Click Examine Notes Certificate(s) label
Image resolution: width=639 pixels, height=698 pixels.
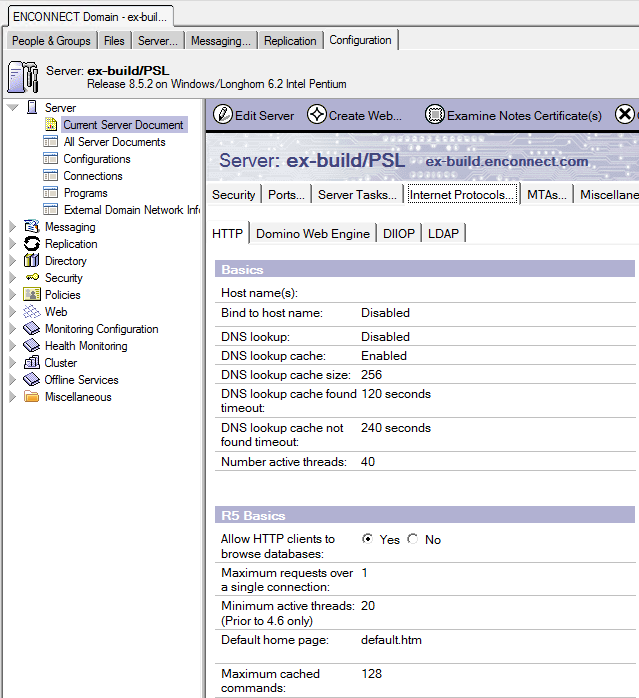[525, 116]
